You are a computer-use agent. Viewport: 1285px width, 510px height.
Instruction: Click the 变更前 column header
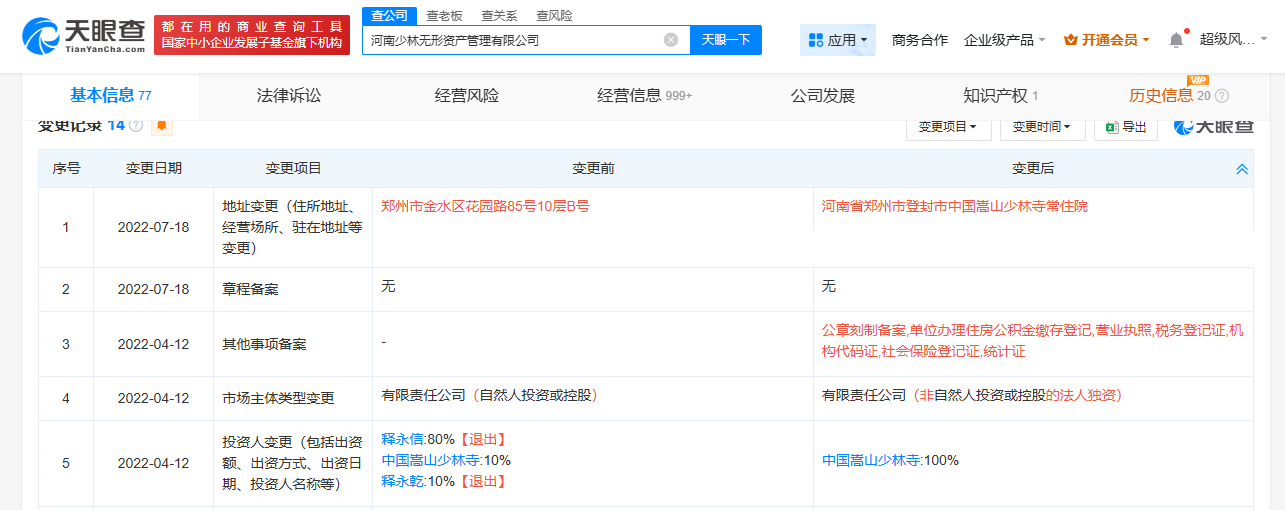[593, 169]
